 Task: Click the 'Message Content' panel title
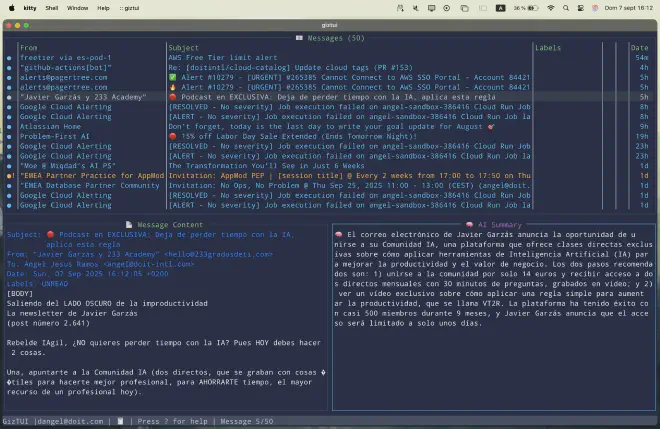[170, 225]
